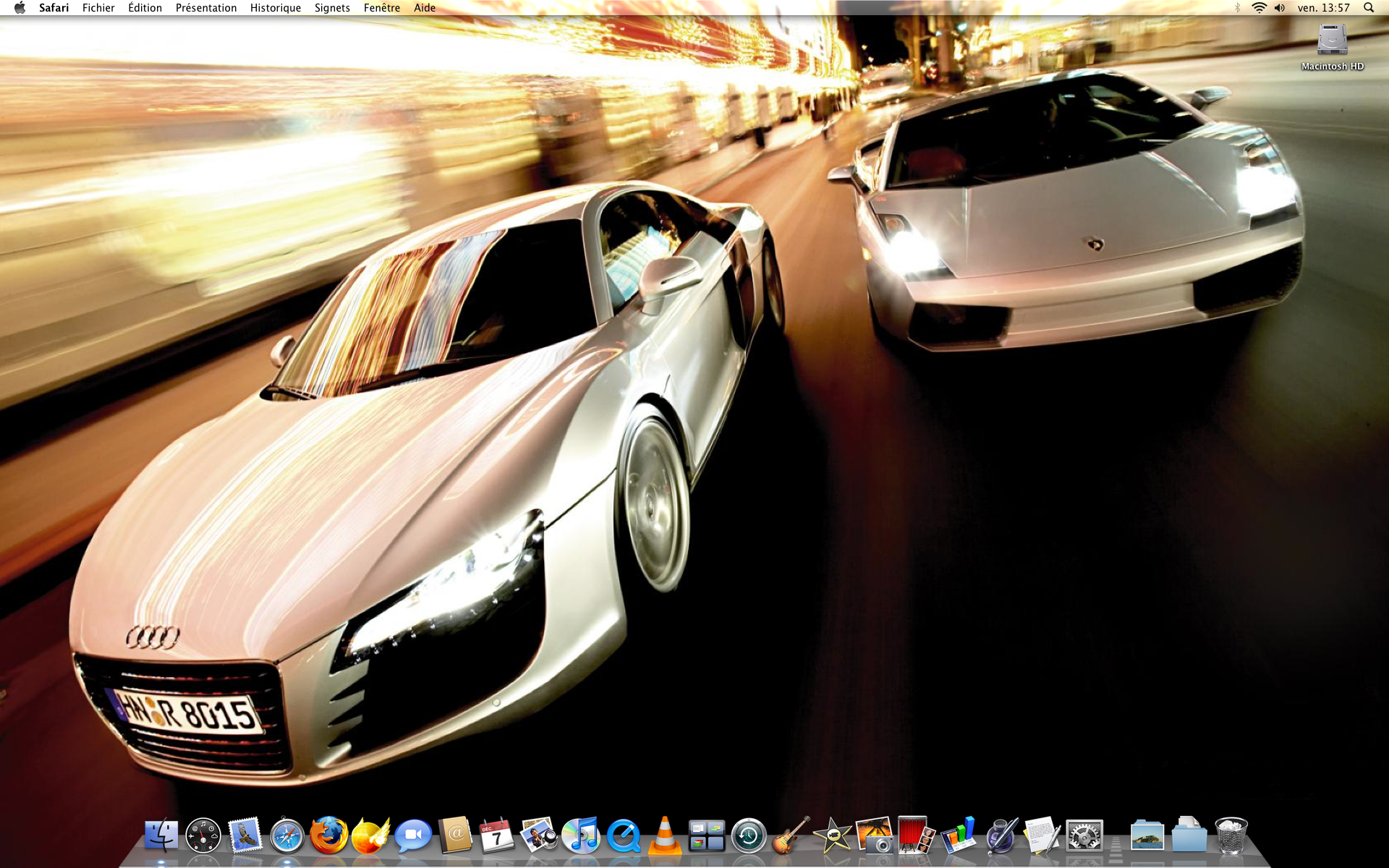This screenshot has width=1389, height=868.
Task: Open the golden winged globe app
Action: 371,835
